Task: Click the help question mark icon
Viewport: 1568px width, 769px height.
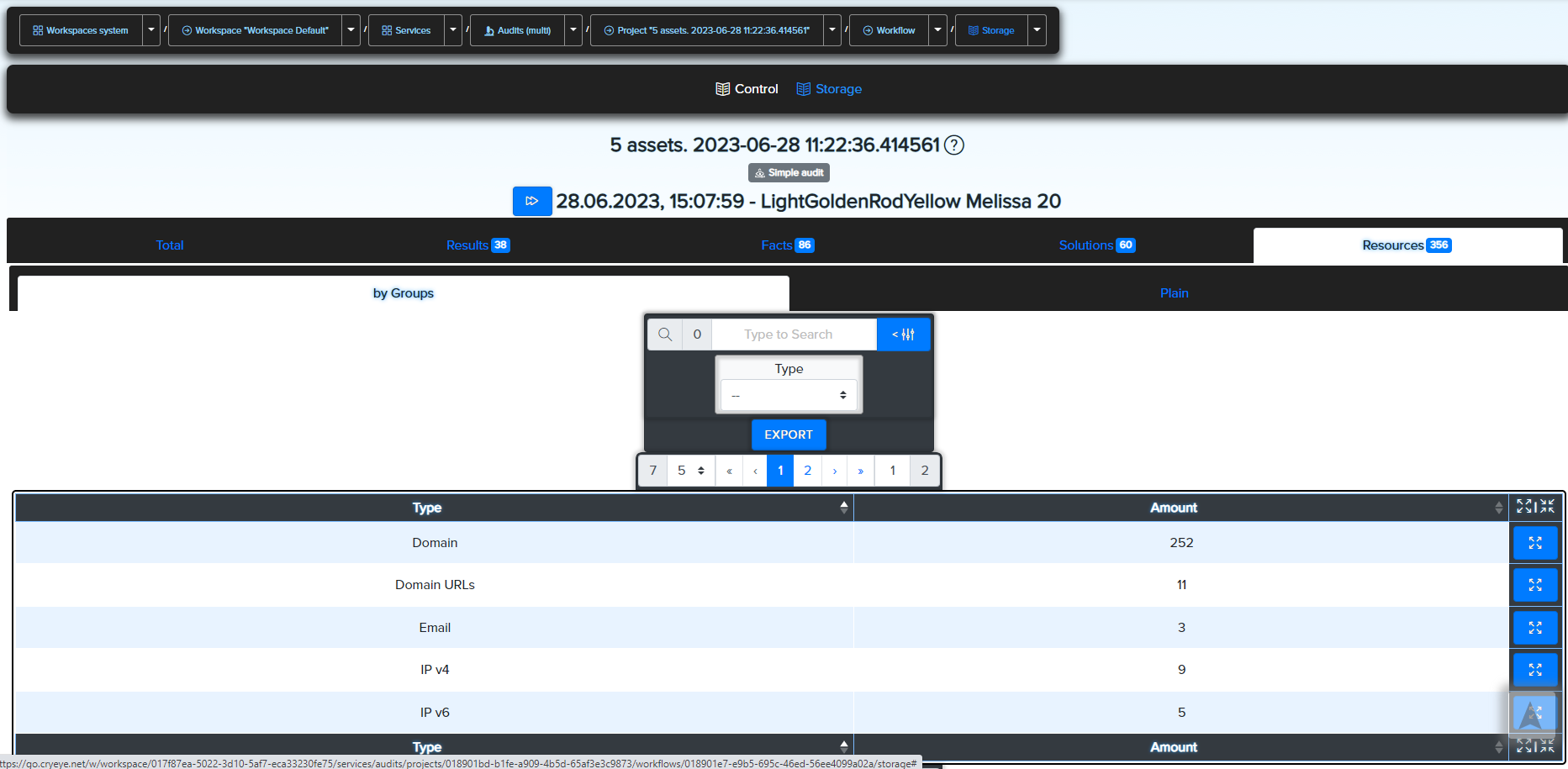Action: tap(954, 145)
